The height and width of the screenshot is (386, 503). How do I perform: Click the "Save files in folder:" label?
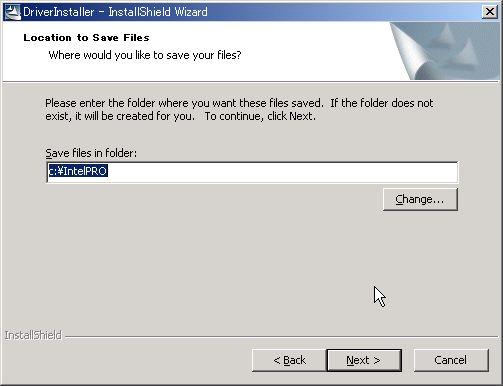tap(91, 153)
